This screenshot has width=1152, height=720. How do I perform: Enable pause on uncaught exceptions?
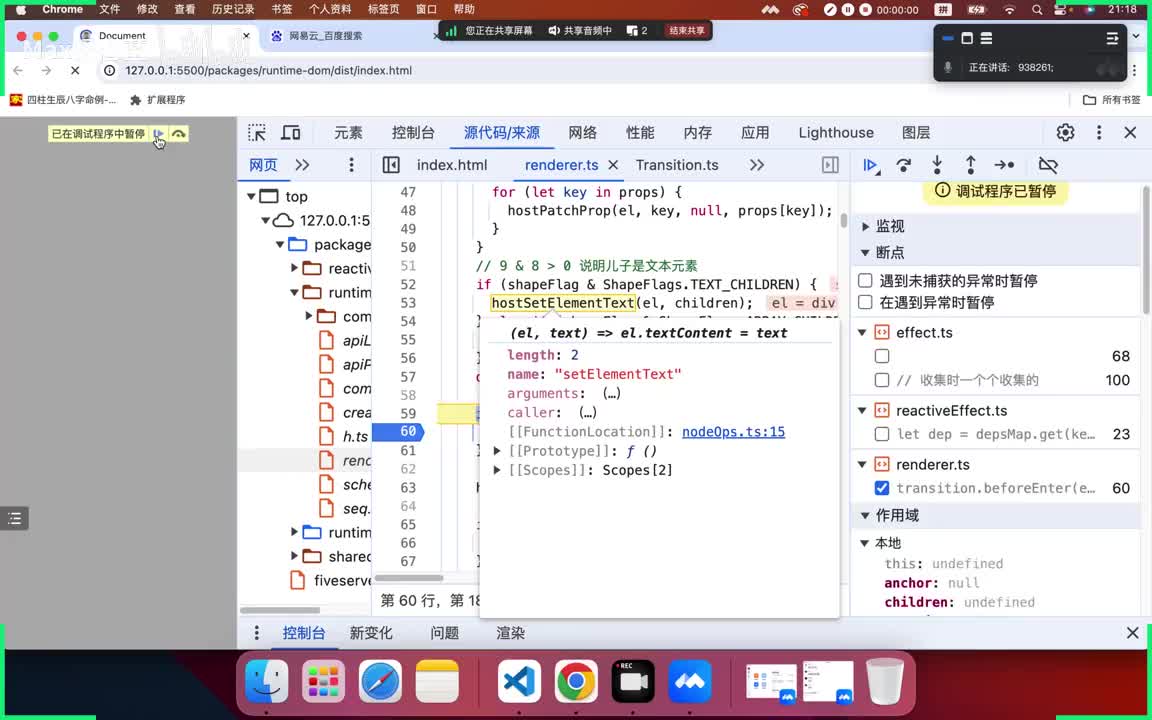coord(865,281)
